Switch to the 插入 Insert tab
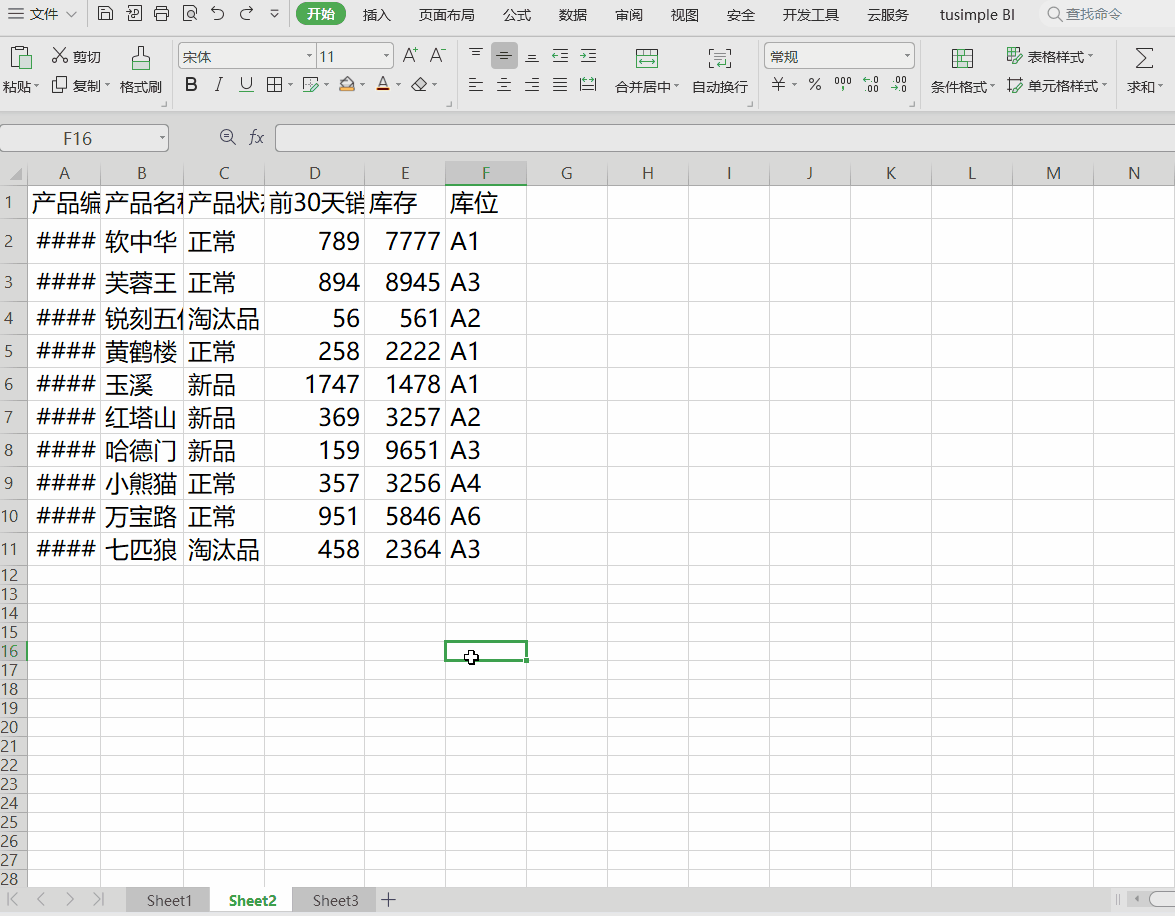 (377, 15)
